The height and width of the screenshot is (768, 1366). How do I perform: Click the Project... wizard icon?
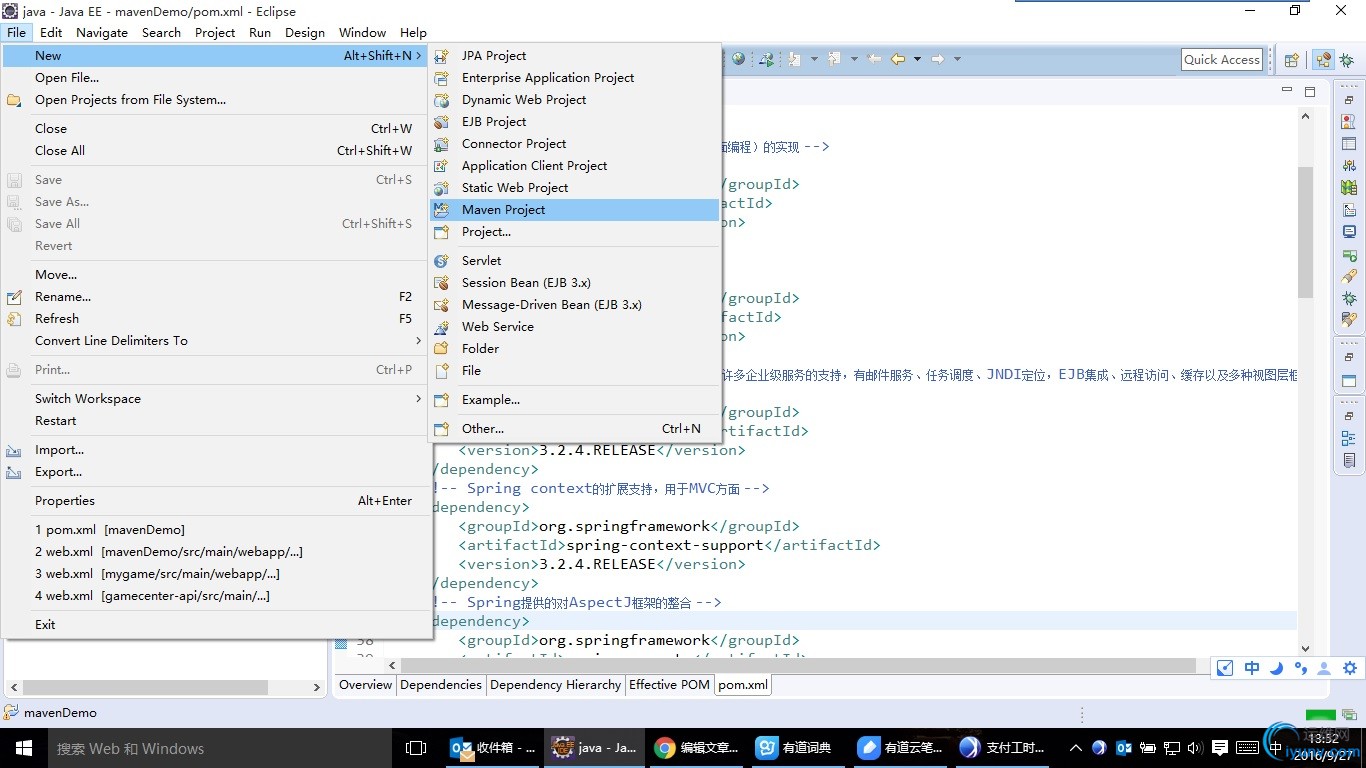coord(441,232)
